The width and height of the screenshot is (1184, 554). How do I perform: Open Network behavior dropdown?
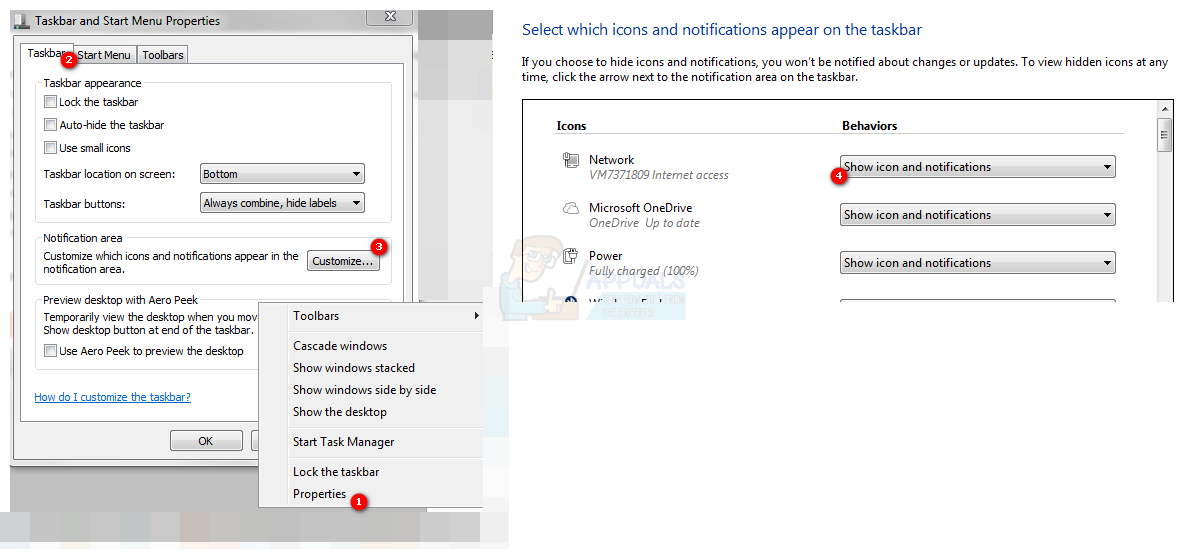click(978, 167)
